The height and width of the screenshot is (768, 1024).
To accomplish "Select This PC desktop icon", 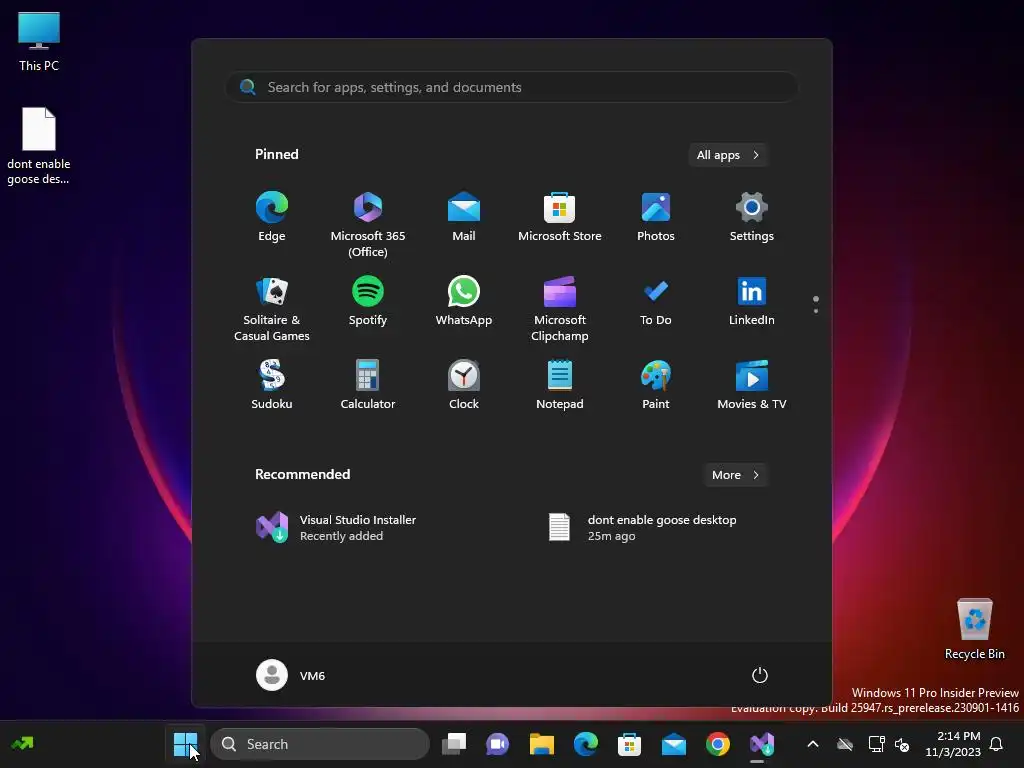I will pos(39,41).
